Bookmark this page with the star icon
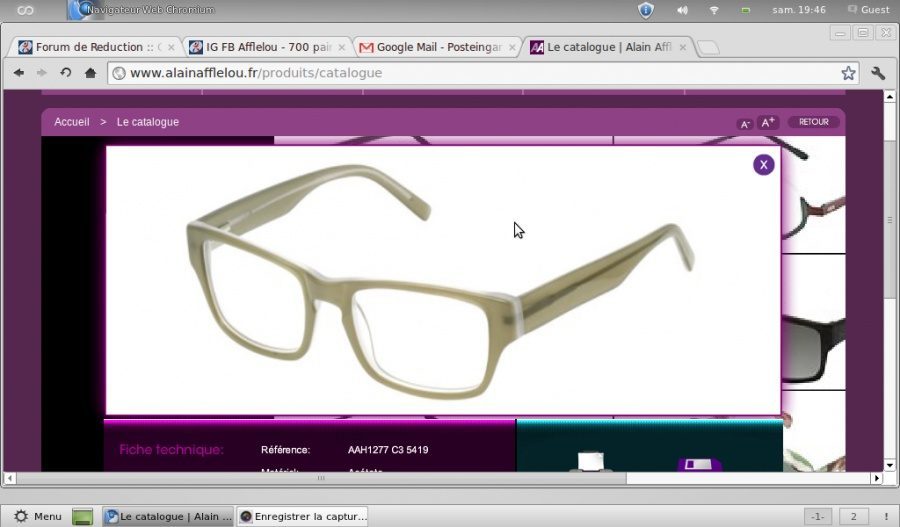The height and width of the screenshot is (527, 900). click(x=848, y=73)
